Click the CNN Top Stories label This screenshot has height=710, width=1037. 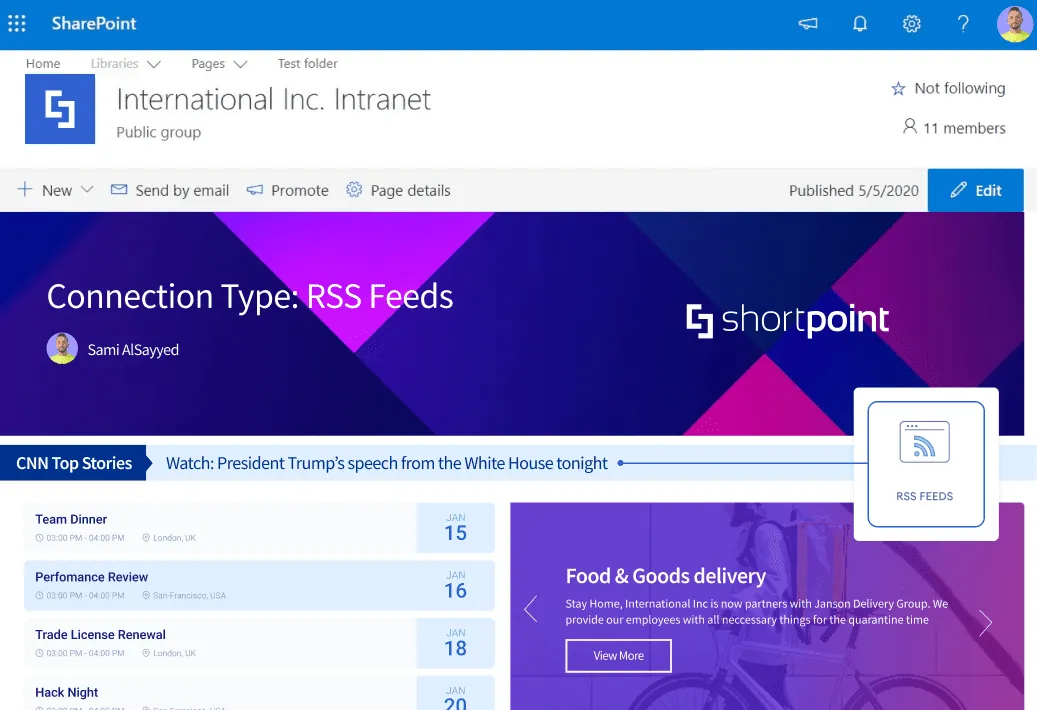tap(73, 463)
